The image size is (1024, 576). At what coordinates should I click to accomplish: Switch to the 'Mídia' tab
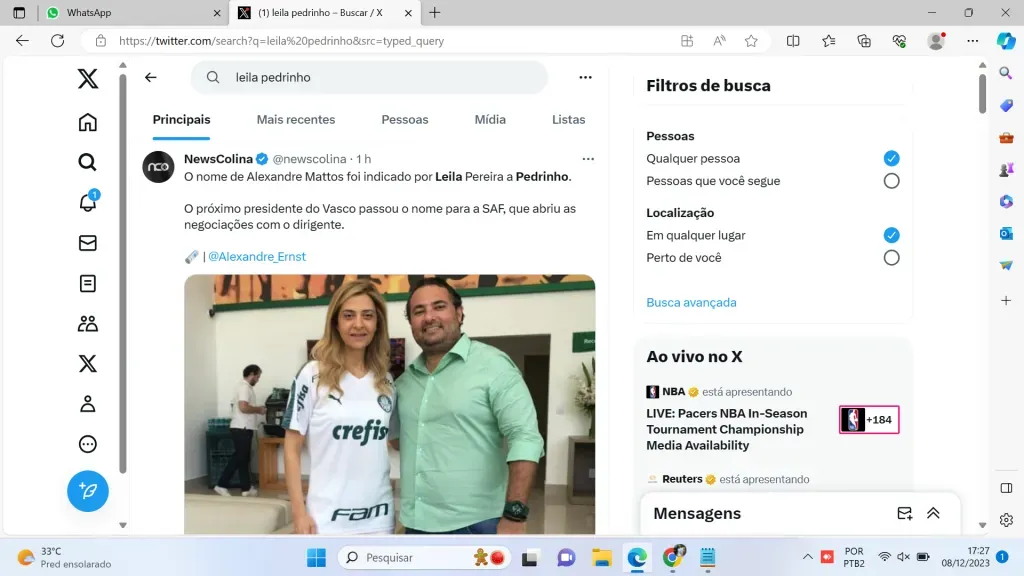click(490, 119)
